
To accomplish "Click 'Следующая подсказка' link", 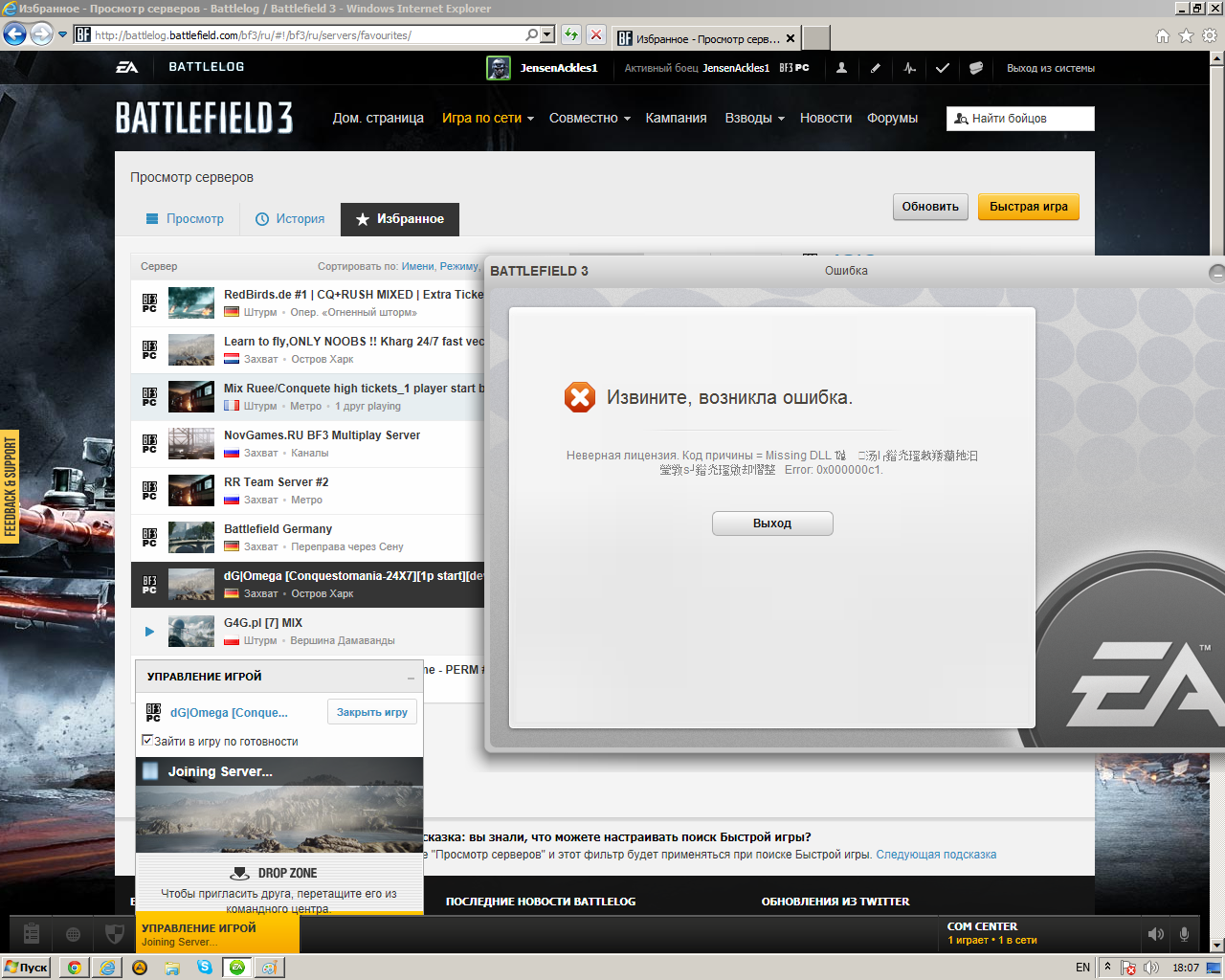I will [936, 855].
